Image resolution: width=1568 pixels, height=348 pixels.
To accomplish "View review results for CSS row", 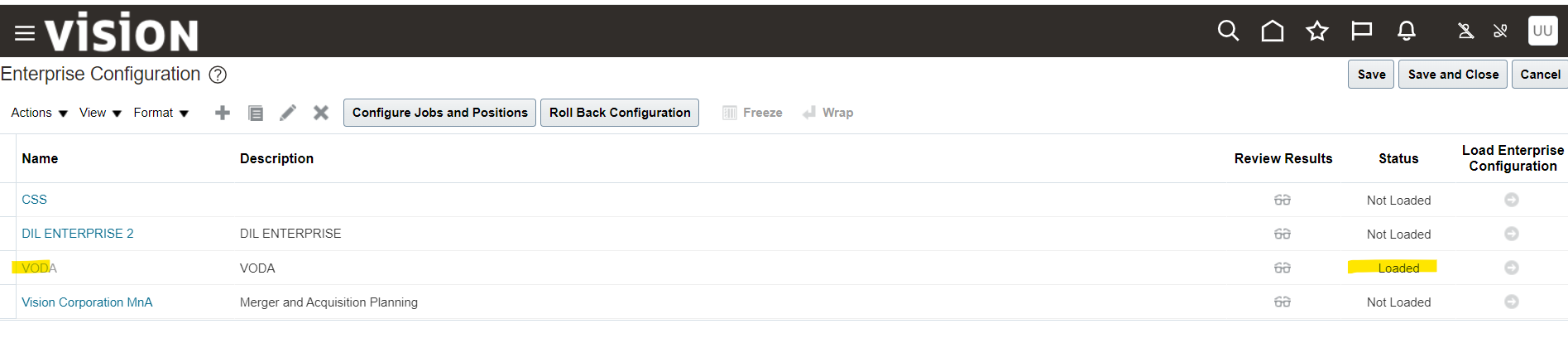I will click(1283, 201).
